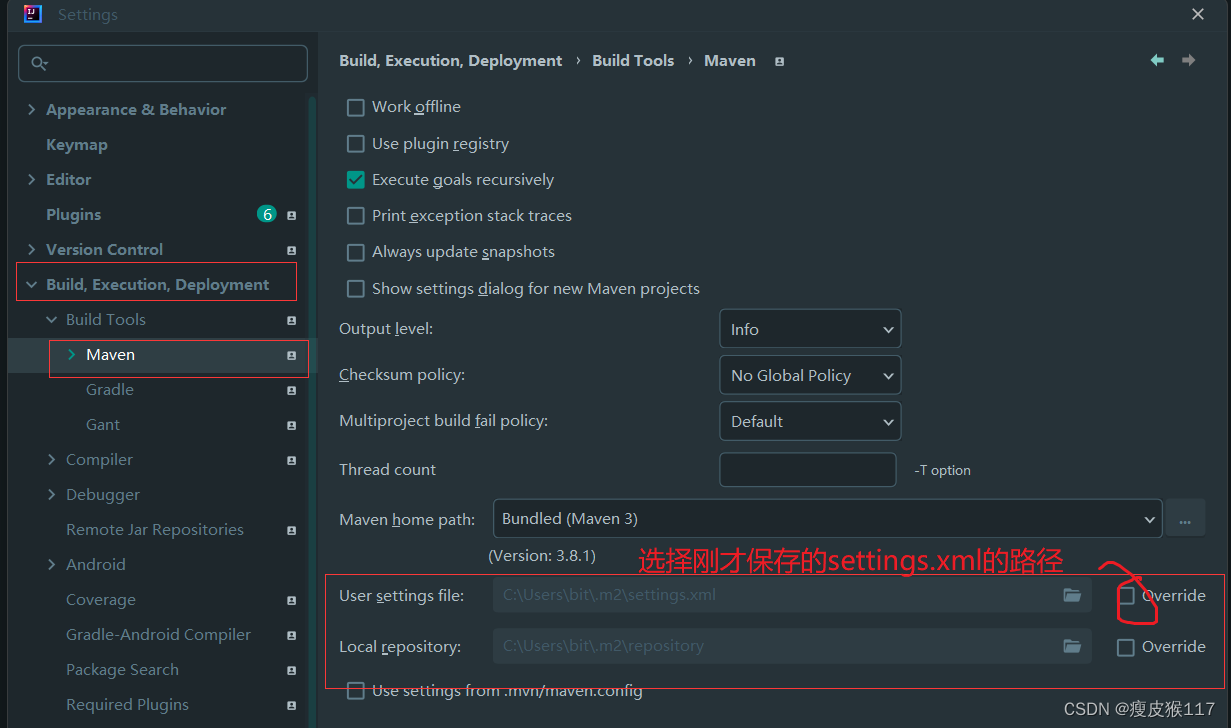Check Override for Local repository
This screenshot has width=1231, height=728.
[x=1126, y=647]
